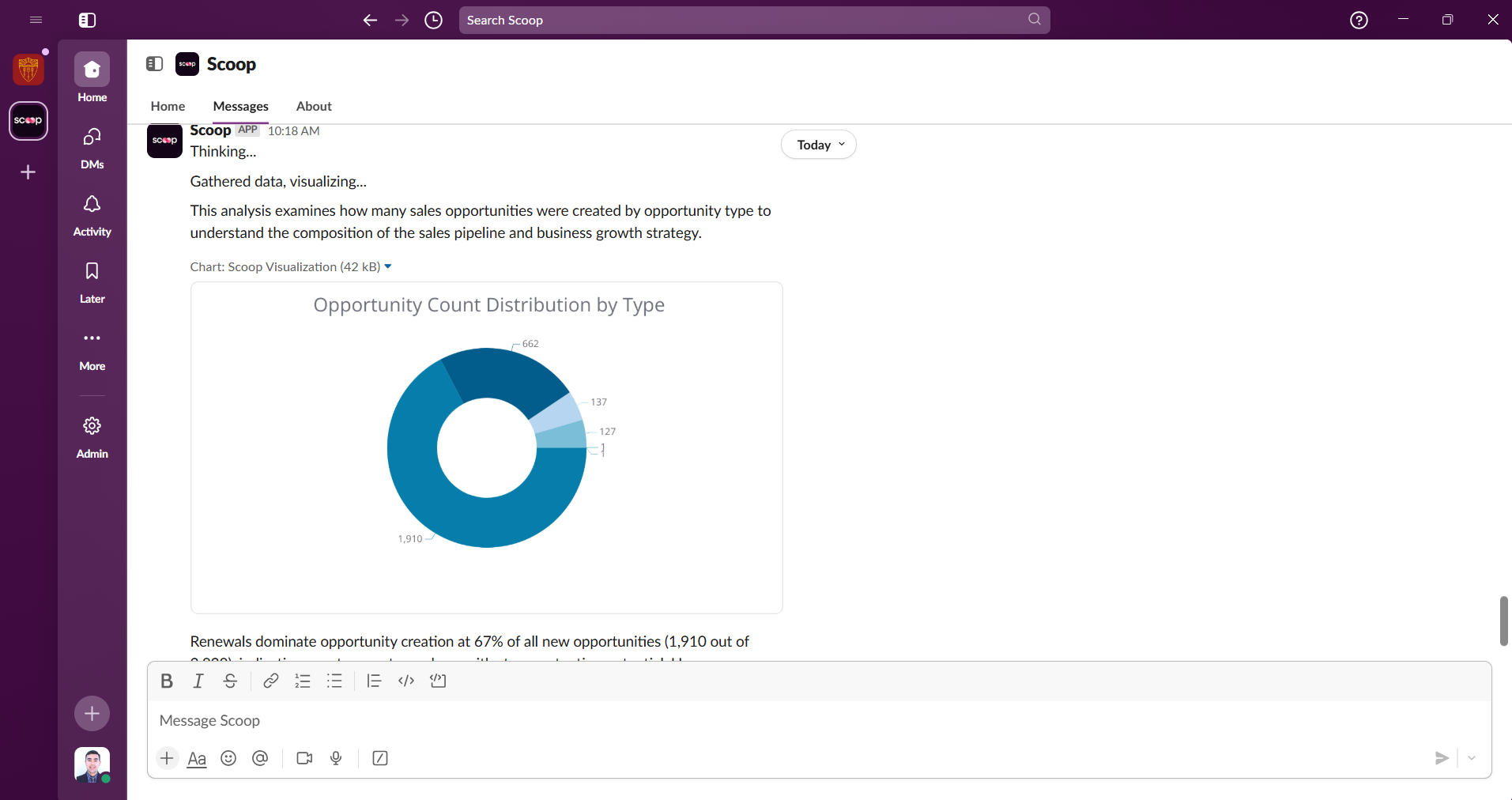Image resolution: width=1512 pixels, height=800 pixels.
Task: Insert a code block
Action: coord(438,681)
